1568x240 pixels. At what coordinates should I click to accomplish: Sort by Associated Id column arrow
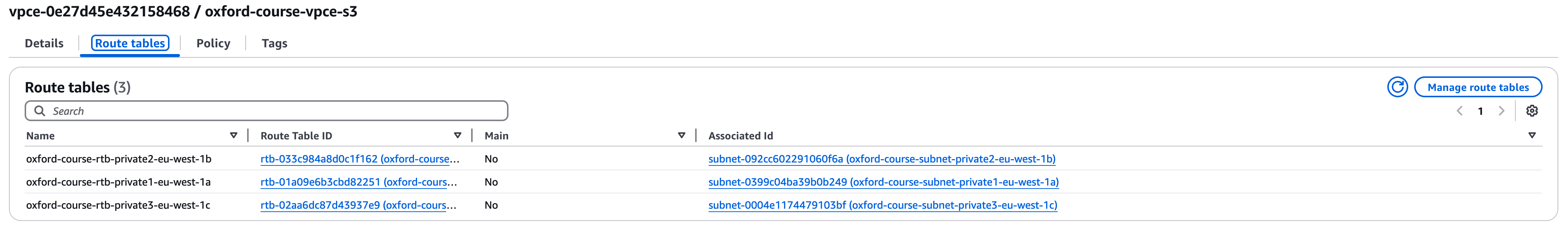(x=1531, y=136)
